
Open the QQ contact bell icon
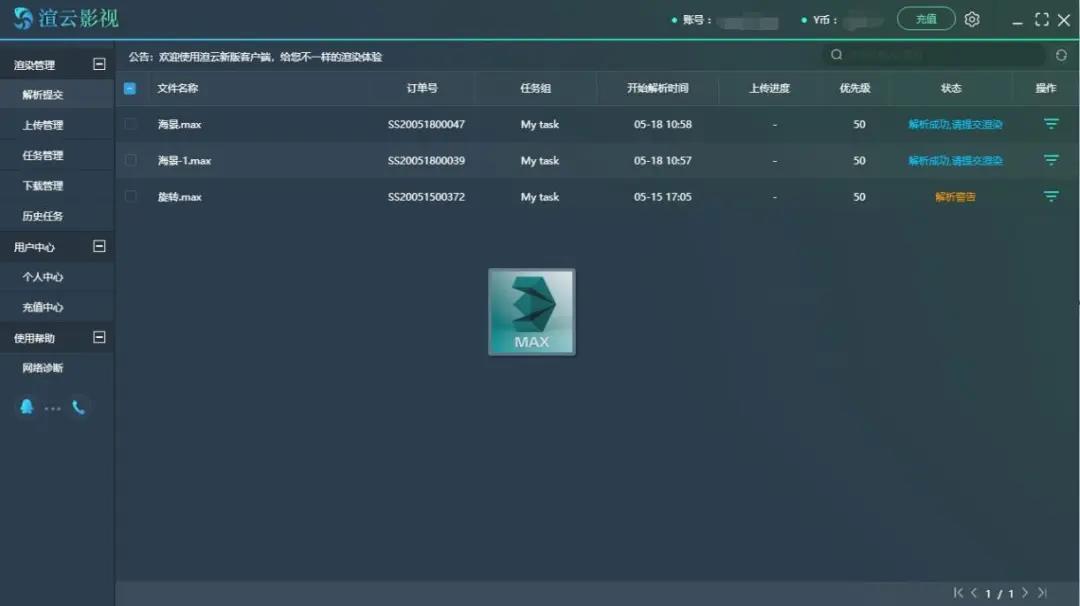pos(27,407)
